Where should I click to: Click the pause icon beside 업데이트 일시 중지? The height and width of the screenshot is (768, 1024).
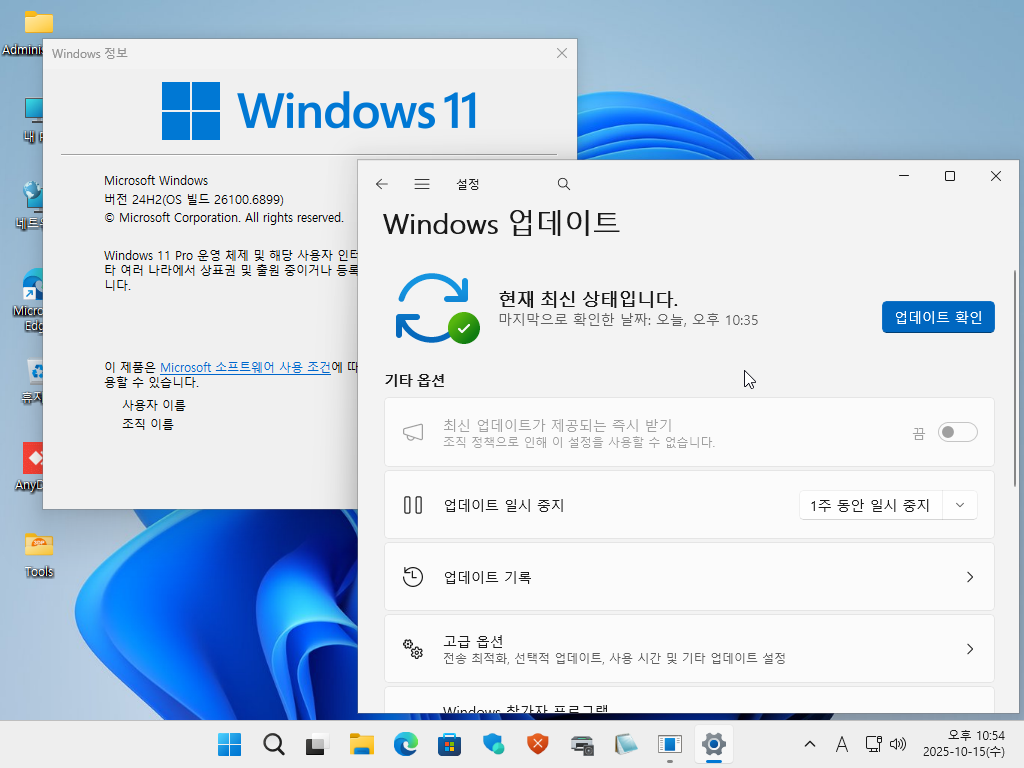coord(413,505)
